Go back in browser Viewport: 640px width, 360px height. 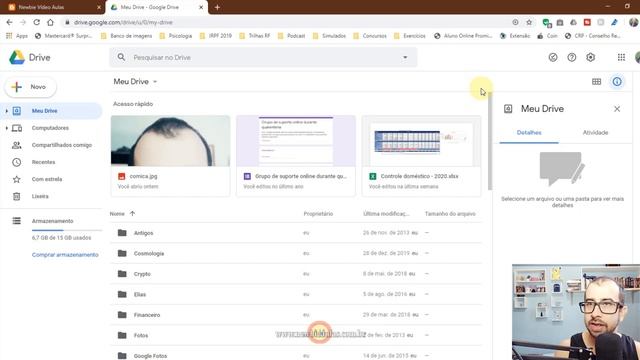[x=9, y=22]
